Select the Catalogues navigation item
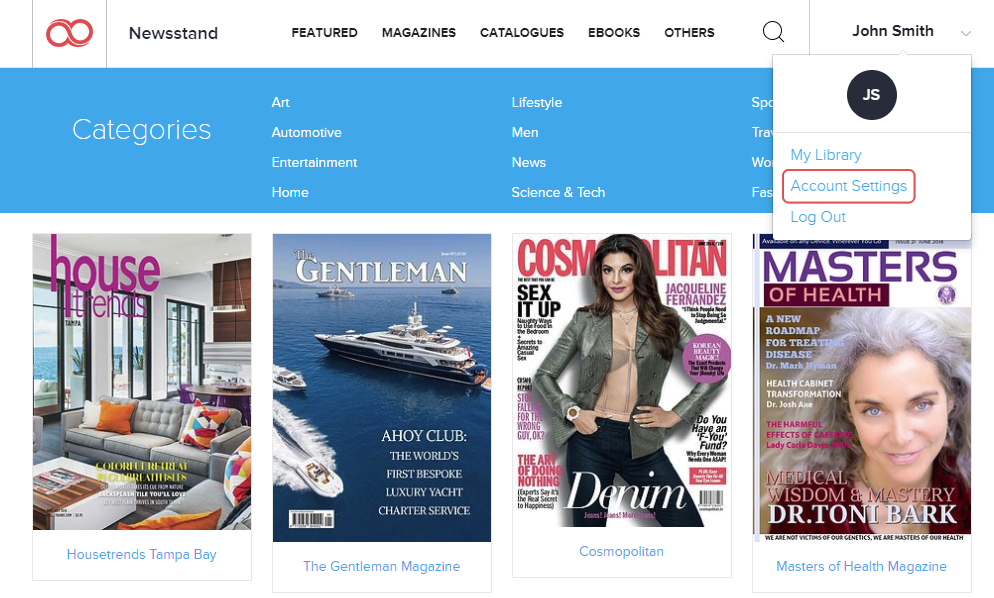 point(521,33)
